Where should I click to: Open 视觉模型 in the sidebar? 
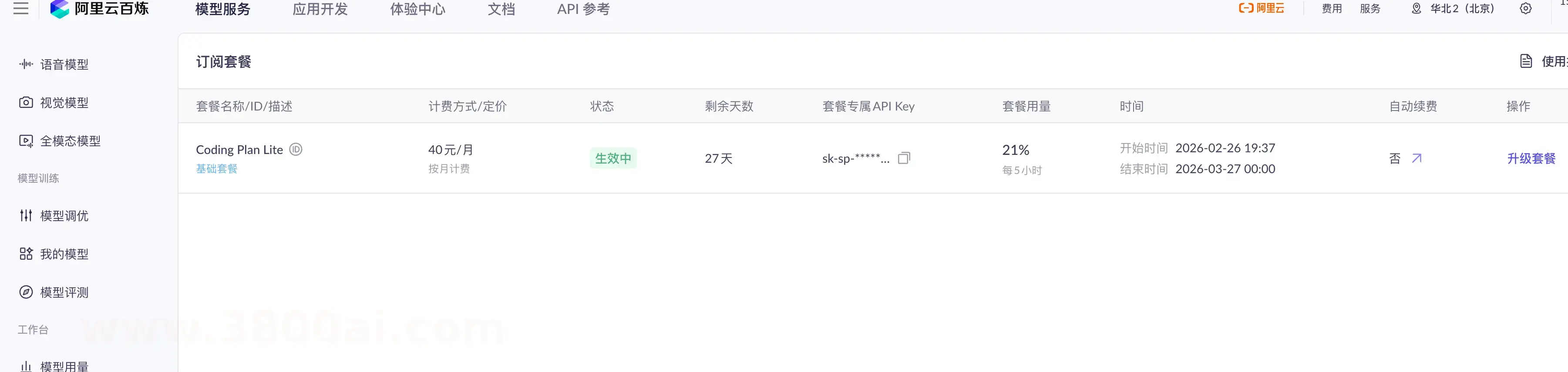pyautogui.click(x=64, y=103)
